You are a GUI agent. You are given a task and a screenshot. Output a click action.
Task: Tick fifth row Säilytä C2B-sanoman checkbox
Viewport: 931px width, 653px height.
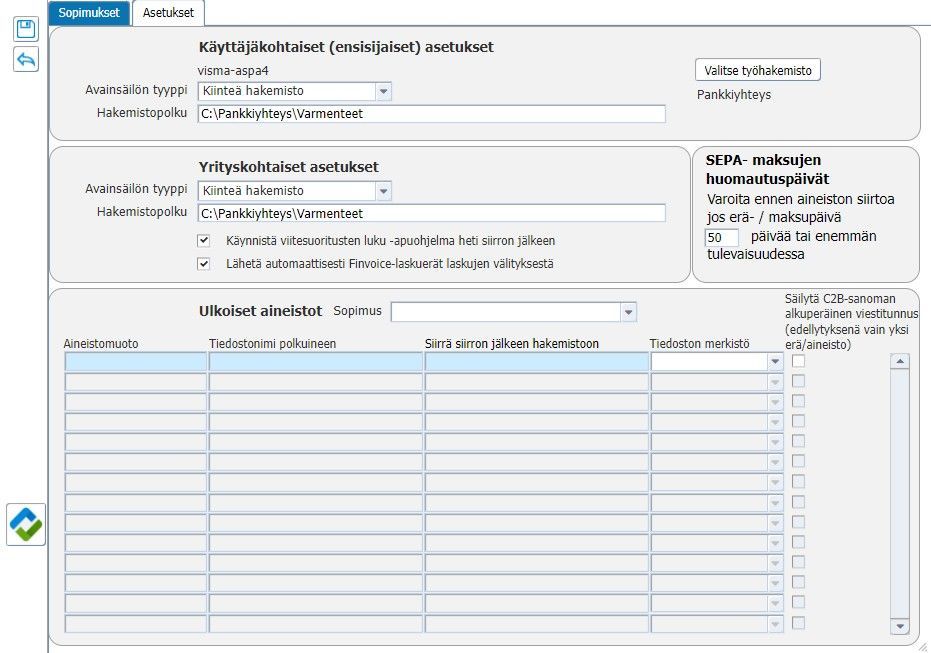[799, 442]
